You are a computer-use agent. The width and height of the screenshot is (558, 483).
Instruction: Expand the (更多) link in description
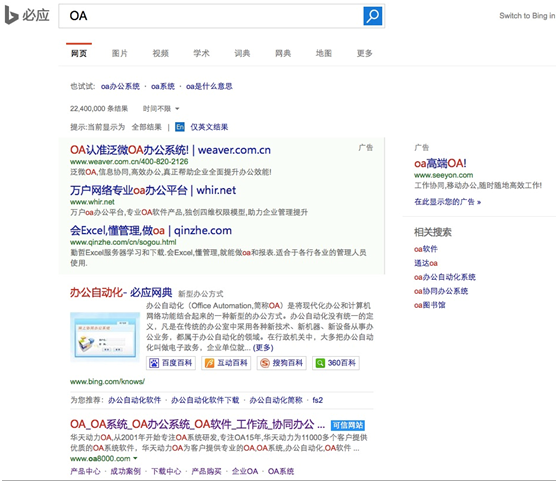pyautogui.click(x=263, y=348)
